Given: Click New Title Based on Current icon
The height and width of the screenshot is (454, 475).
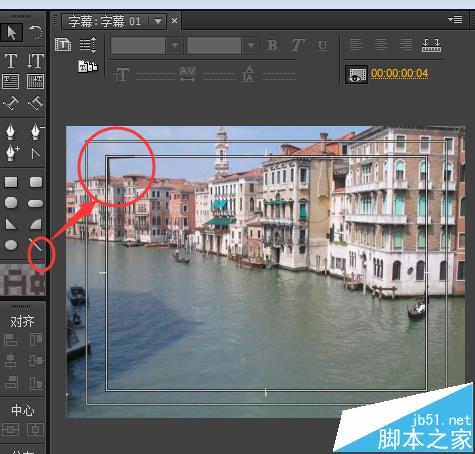Looking at the screenshot, I should (x=63, y=45).
